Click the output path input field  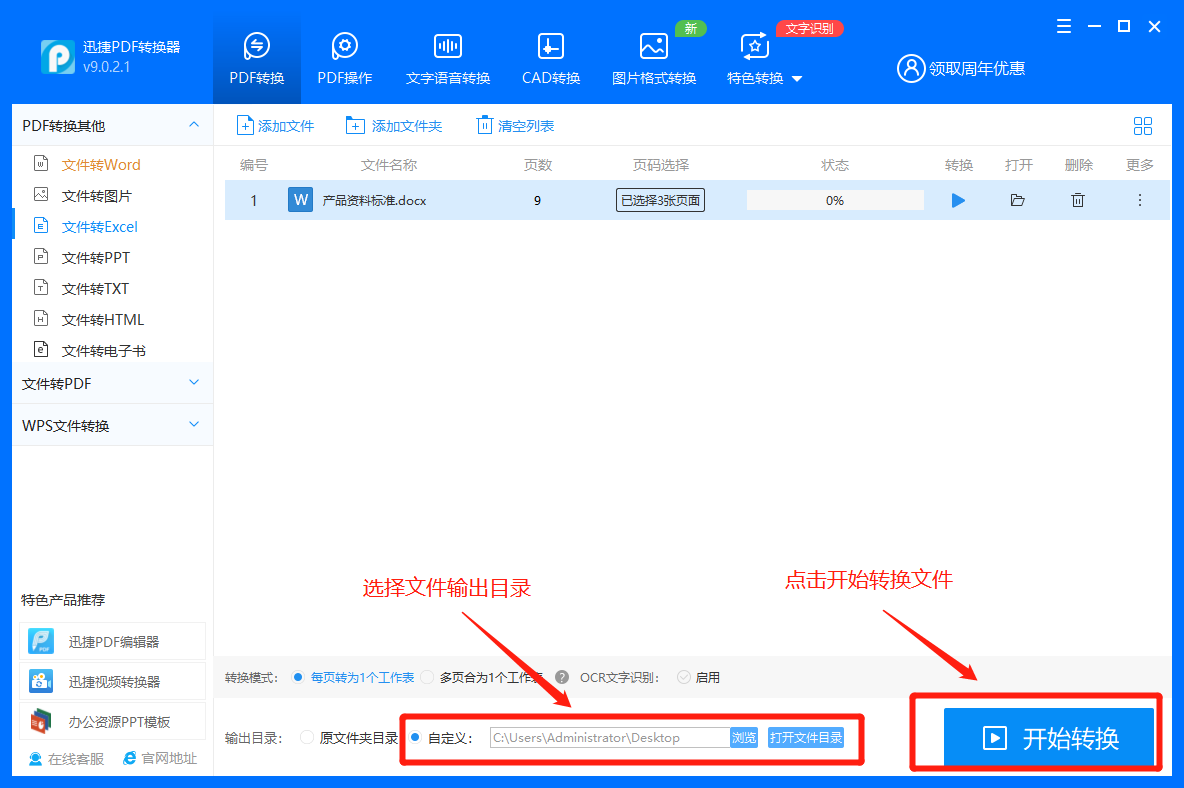(609, 737)
